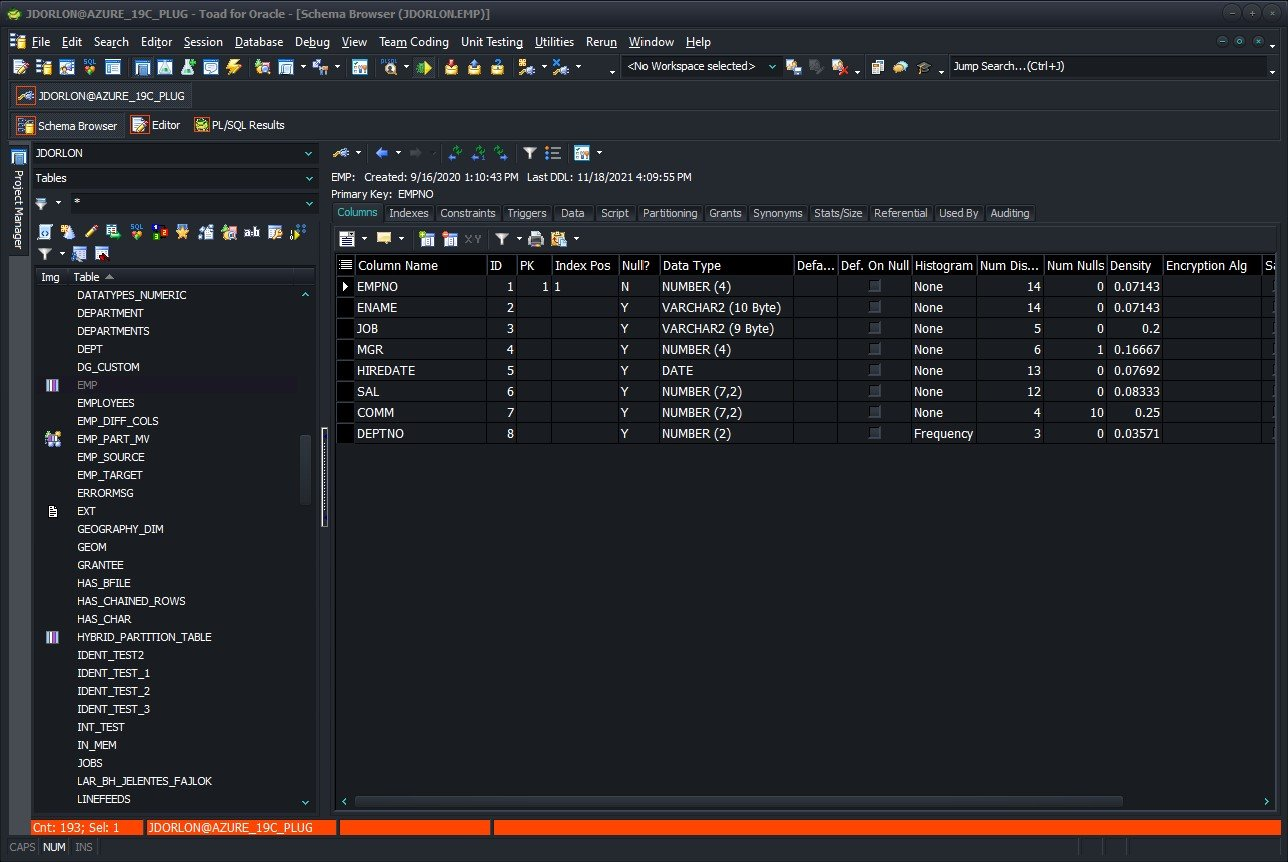
Task: Click the first green refresh arrows icon
Action: [x=455, y=153]
